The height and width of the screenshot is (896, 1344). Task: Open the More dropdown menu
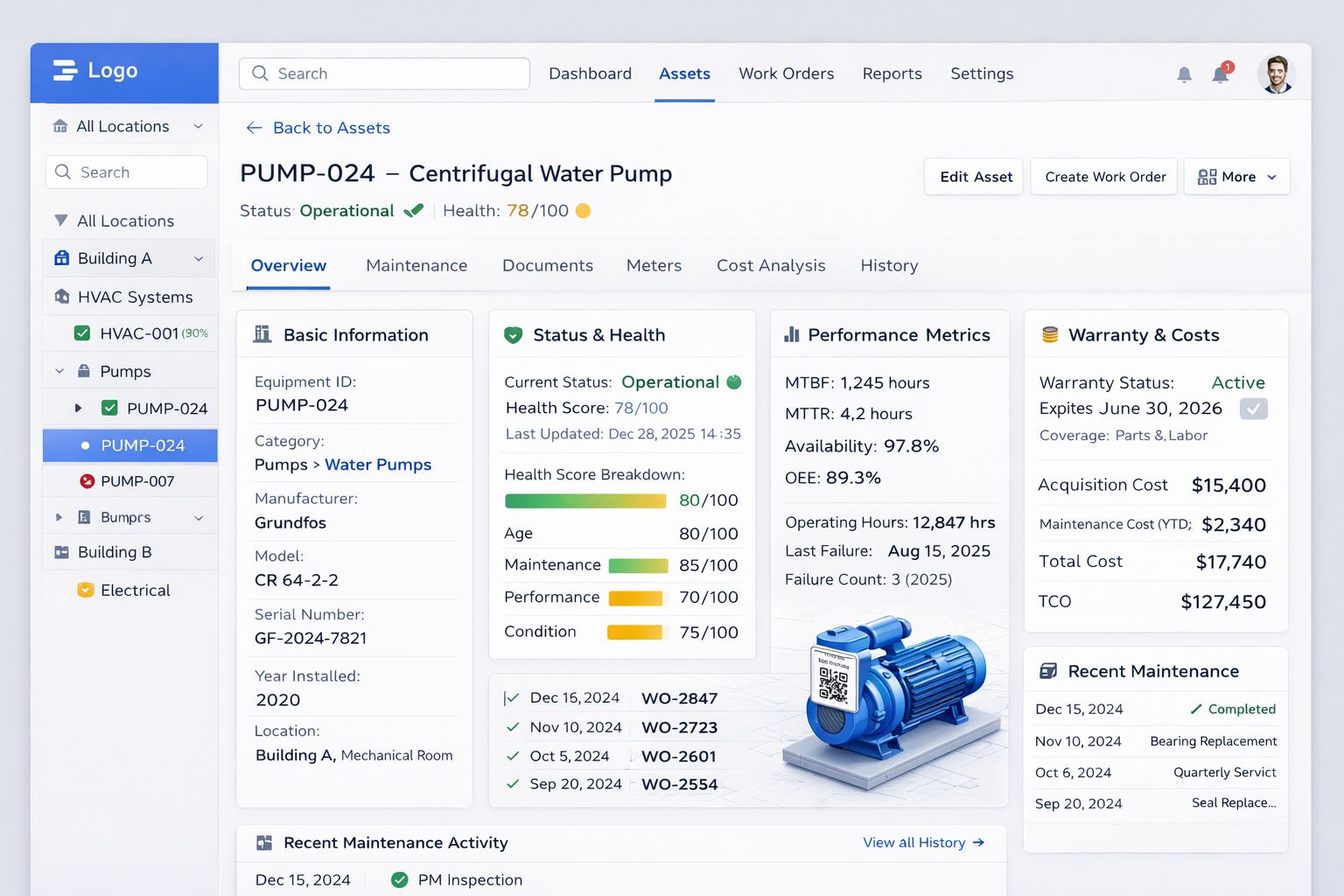(1236, 176)
